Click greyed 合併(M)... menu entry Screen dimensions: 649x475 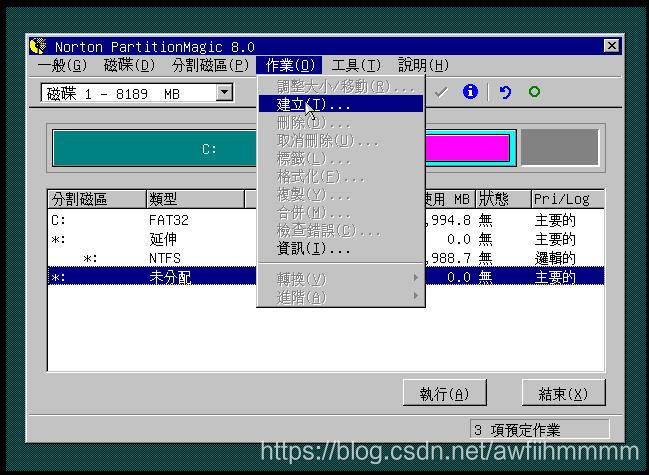coord(341,213)
